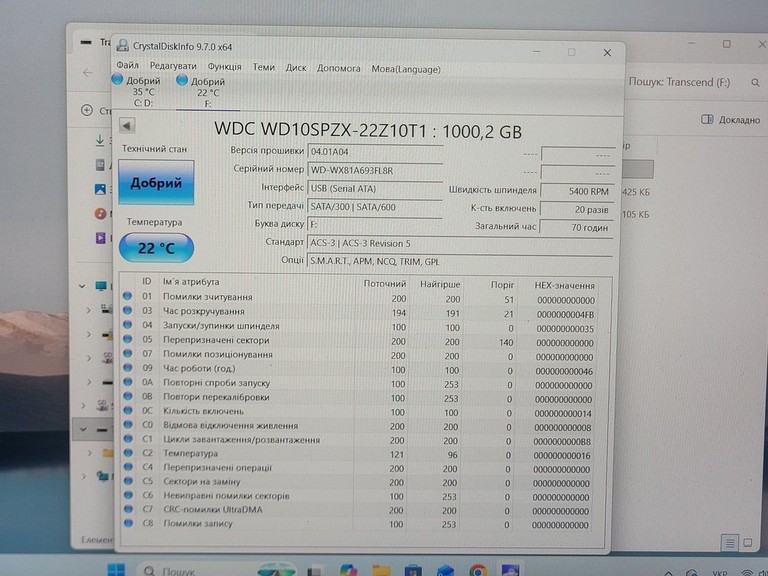Viewport: 768px width, 576px height.
Task: Click the CrystalDiskInfo title bar app icon
Action: (122, 46)
